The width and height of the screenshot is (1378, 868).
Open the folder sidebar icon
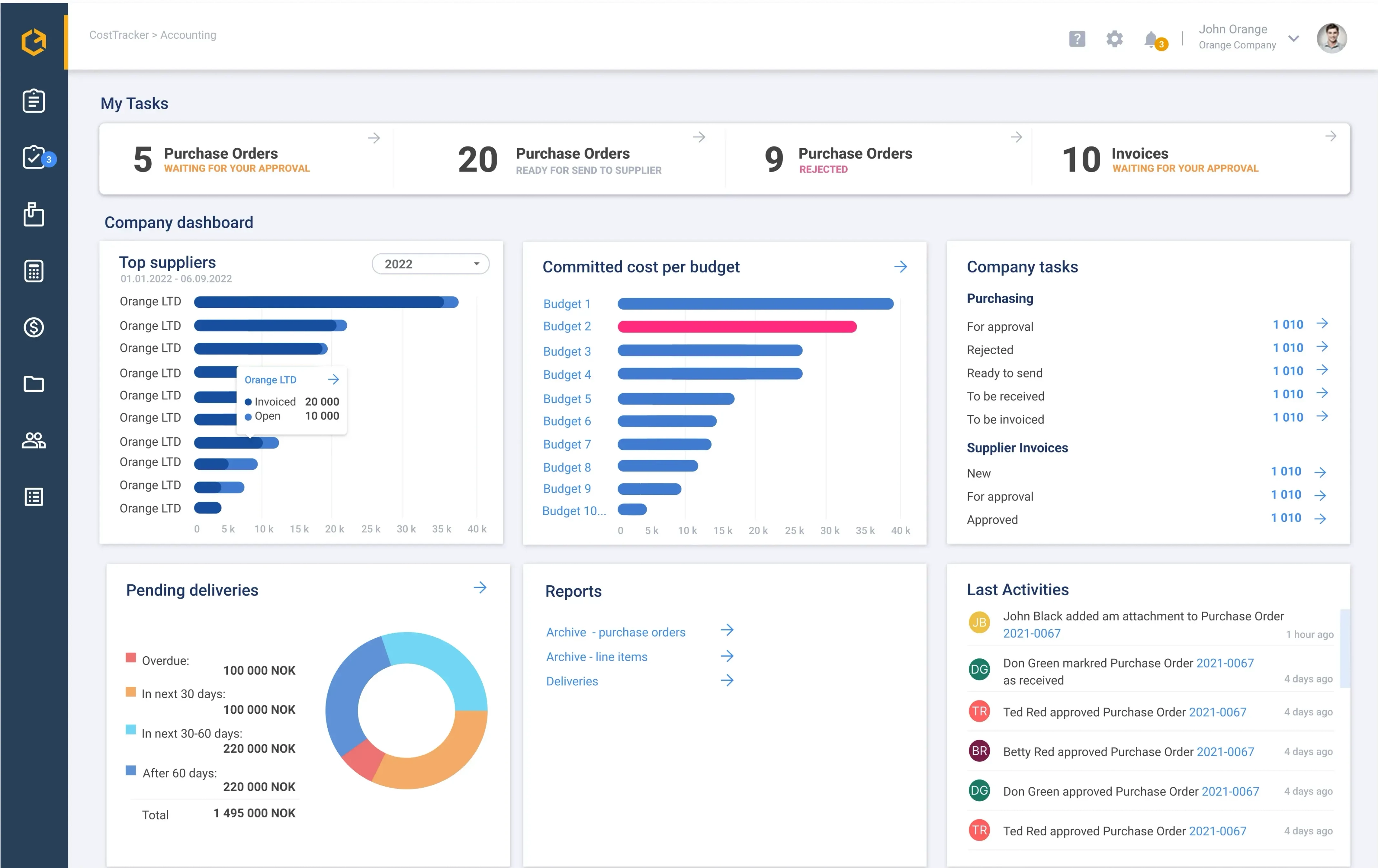(34, 383)
